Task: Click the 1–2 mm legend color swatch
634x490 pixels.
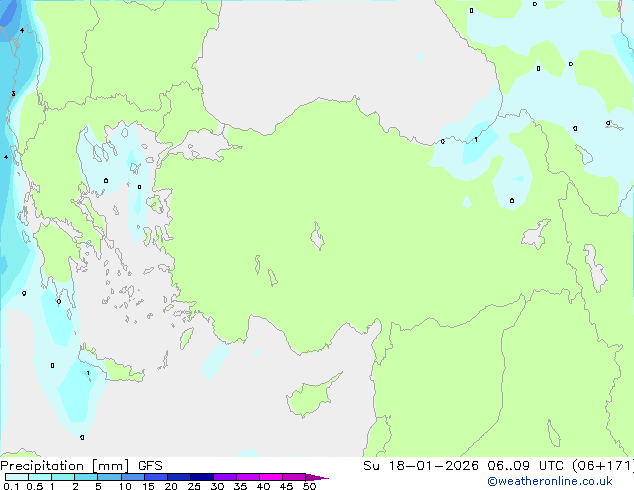Action: [x=63, y=477]
